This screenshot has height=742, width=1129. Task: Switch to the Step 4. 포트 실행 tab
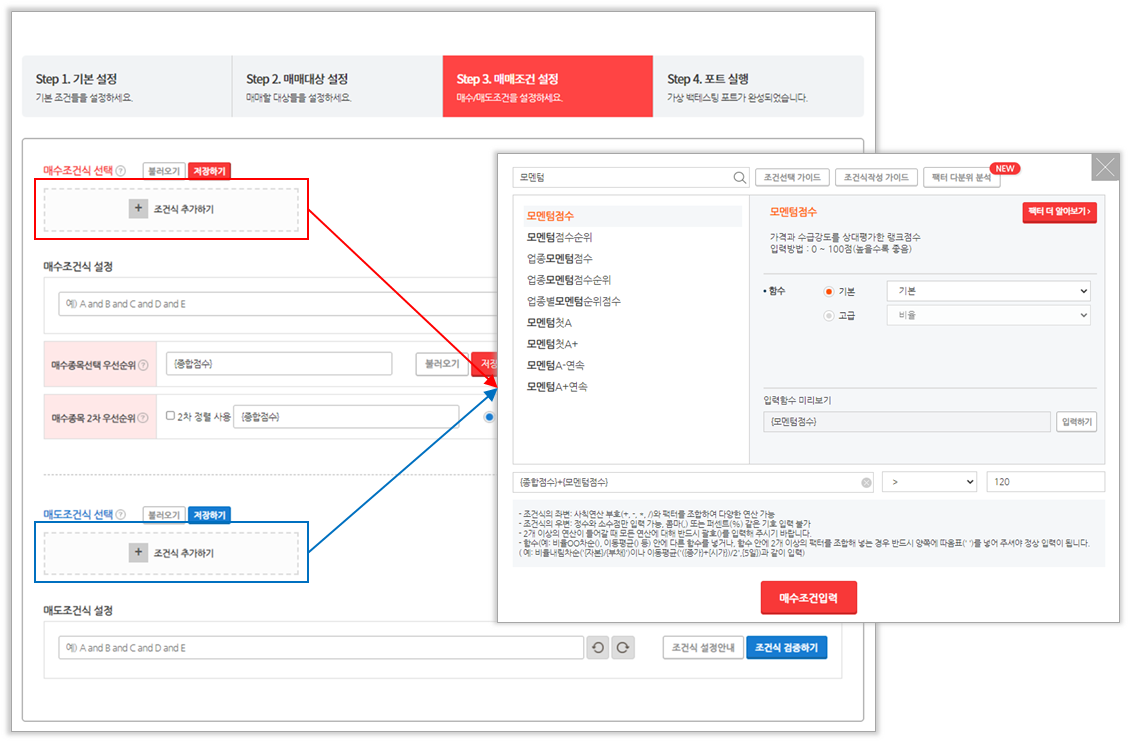click(757, 87)
